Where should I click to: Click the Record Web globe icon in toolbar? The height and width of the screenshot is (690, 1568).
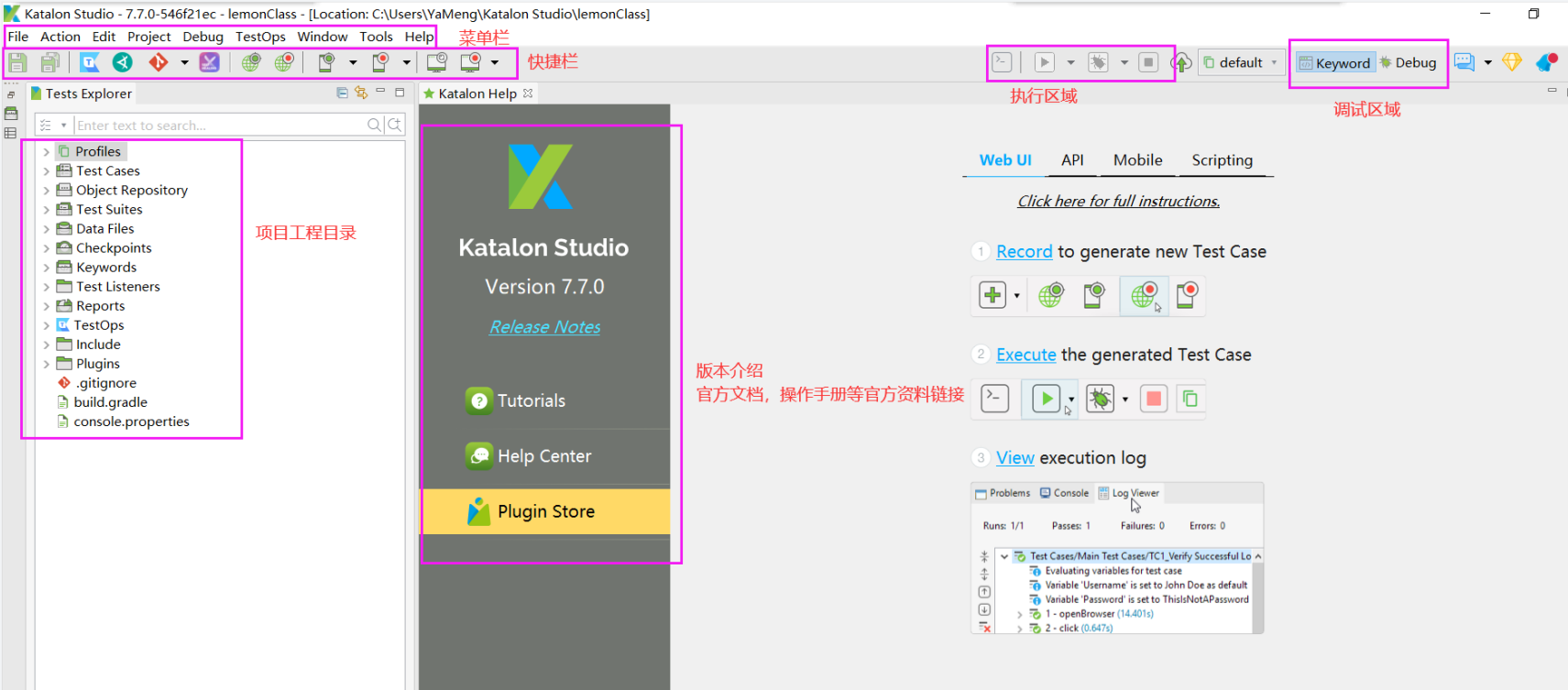tap(284, 62)
